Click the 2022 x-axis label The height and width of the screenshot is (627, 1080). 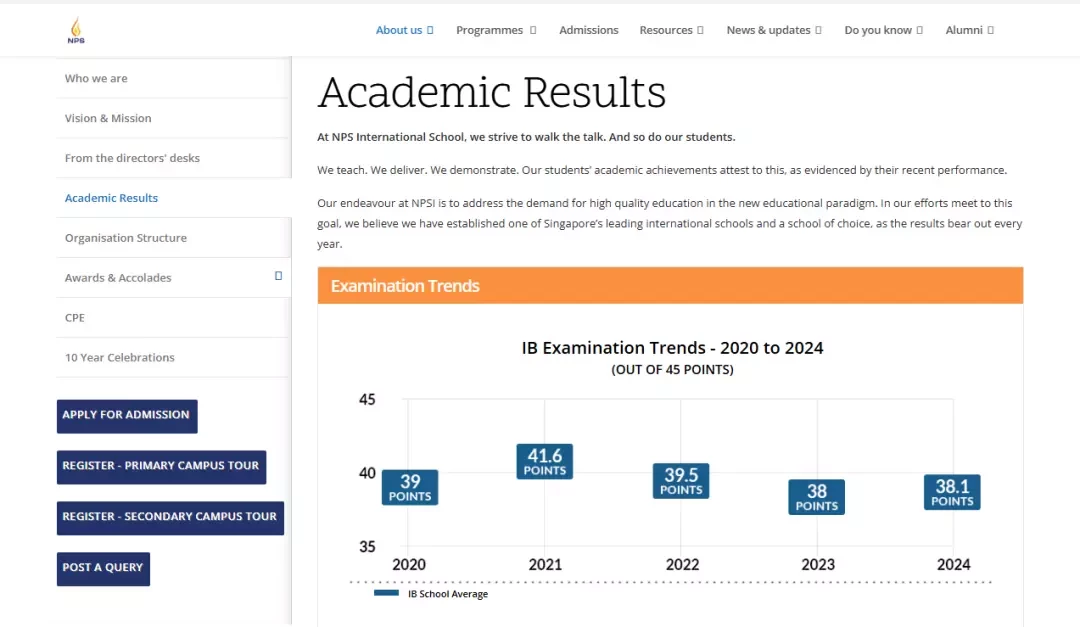(683, 565)
